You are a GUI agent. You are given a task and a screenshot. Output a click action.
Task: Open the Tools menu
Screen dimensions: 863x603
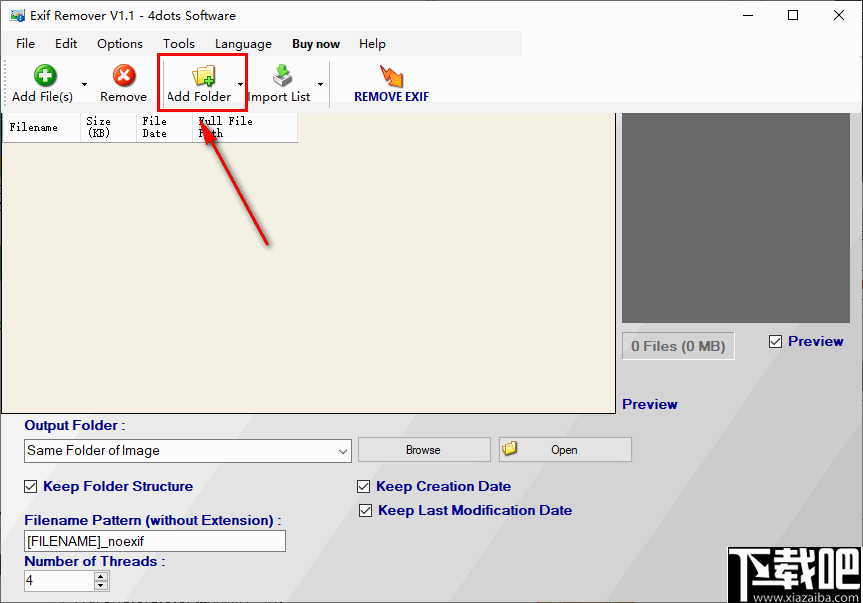pos(178,43)
